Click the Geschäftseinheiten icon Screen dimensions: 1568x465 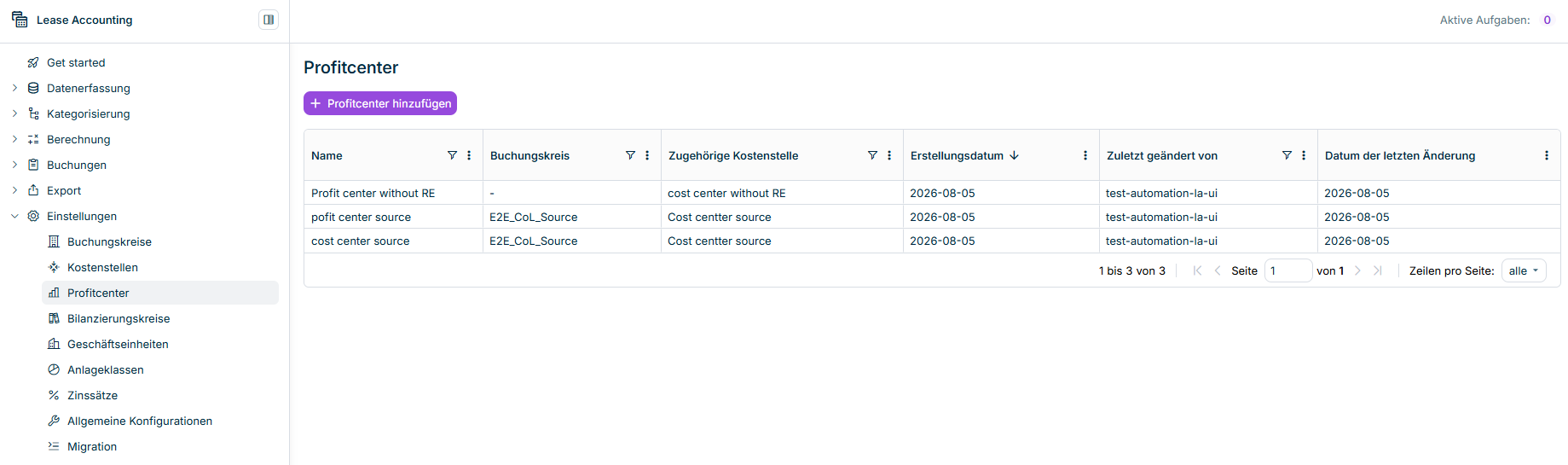(x=54, y=344)
